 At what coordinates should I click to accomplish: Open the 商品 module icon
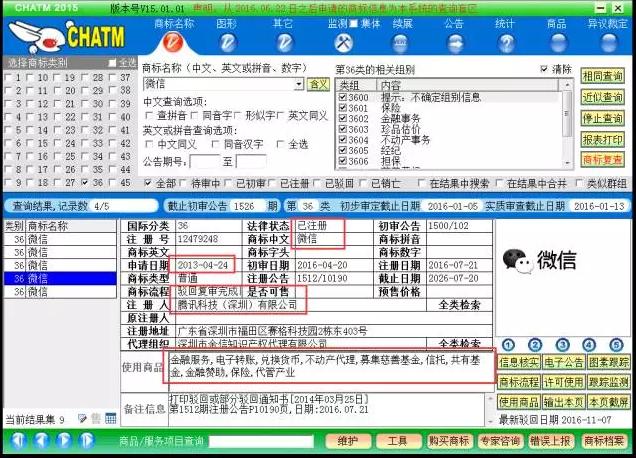click(556, 42)
